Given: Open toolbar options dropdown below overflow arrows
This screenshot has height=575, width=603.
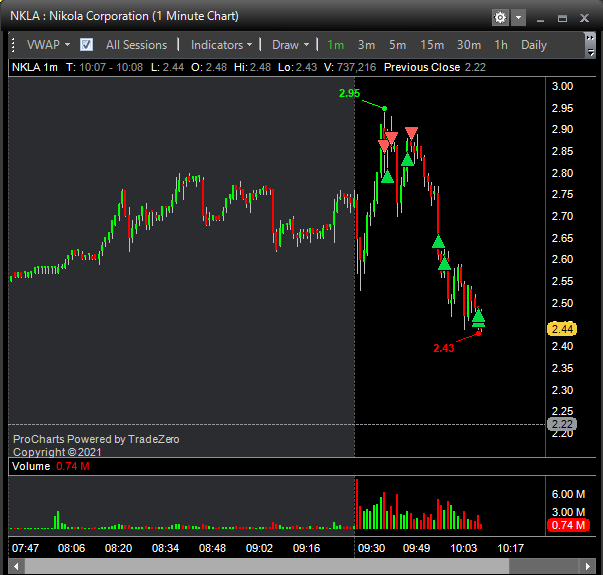Looking at the screenshot, I should tap(590, 53).
